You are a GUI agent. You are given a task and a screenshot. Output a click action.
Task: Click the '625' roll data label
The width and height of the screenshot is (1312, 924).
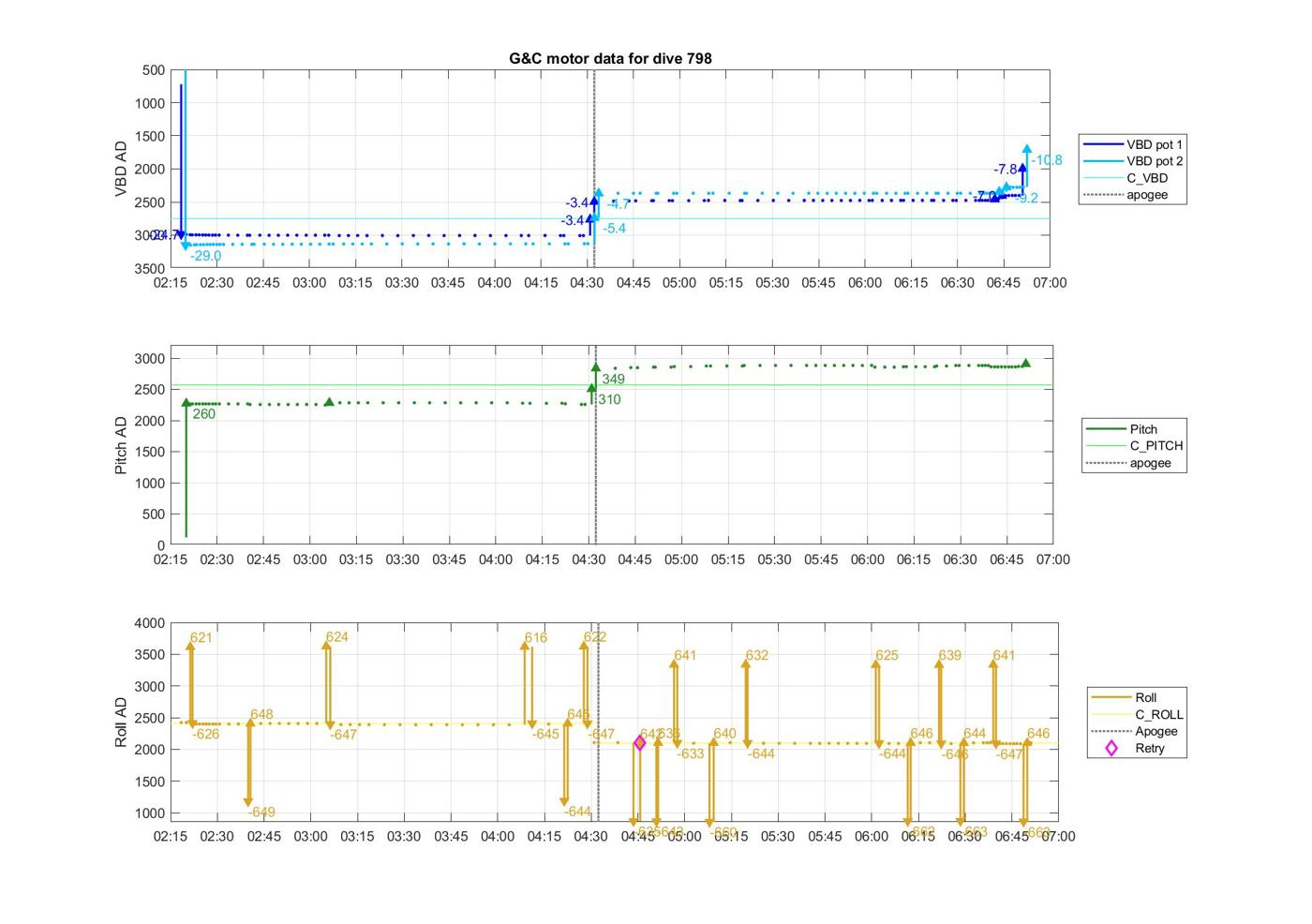point(887,655)
